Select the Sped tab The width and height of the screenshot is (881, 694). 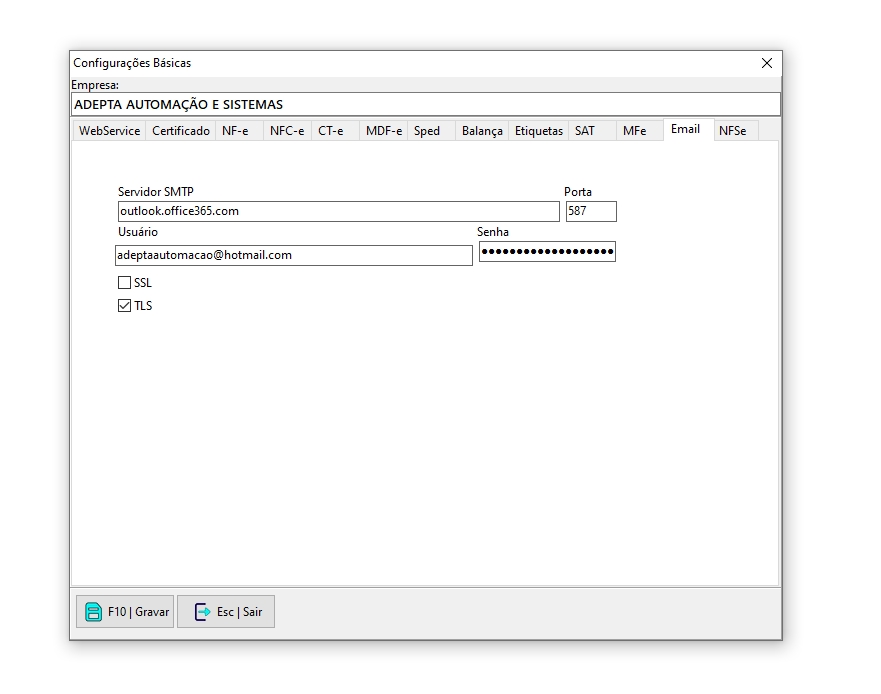point(427,131)
